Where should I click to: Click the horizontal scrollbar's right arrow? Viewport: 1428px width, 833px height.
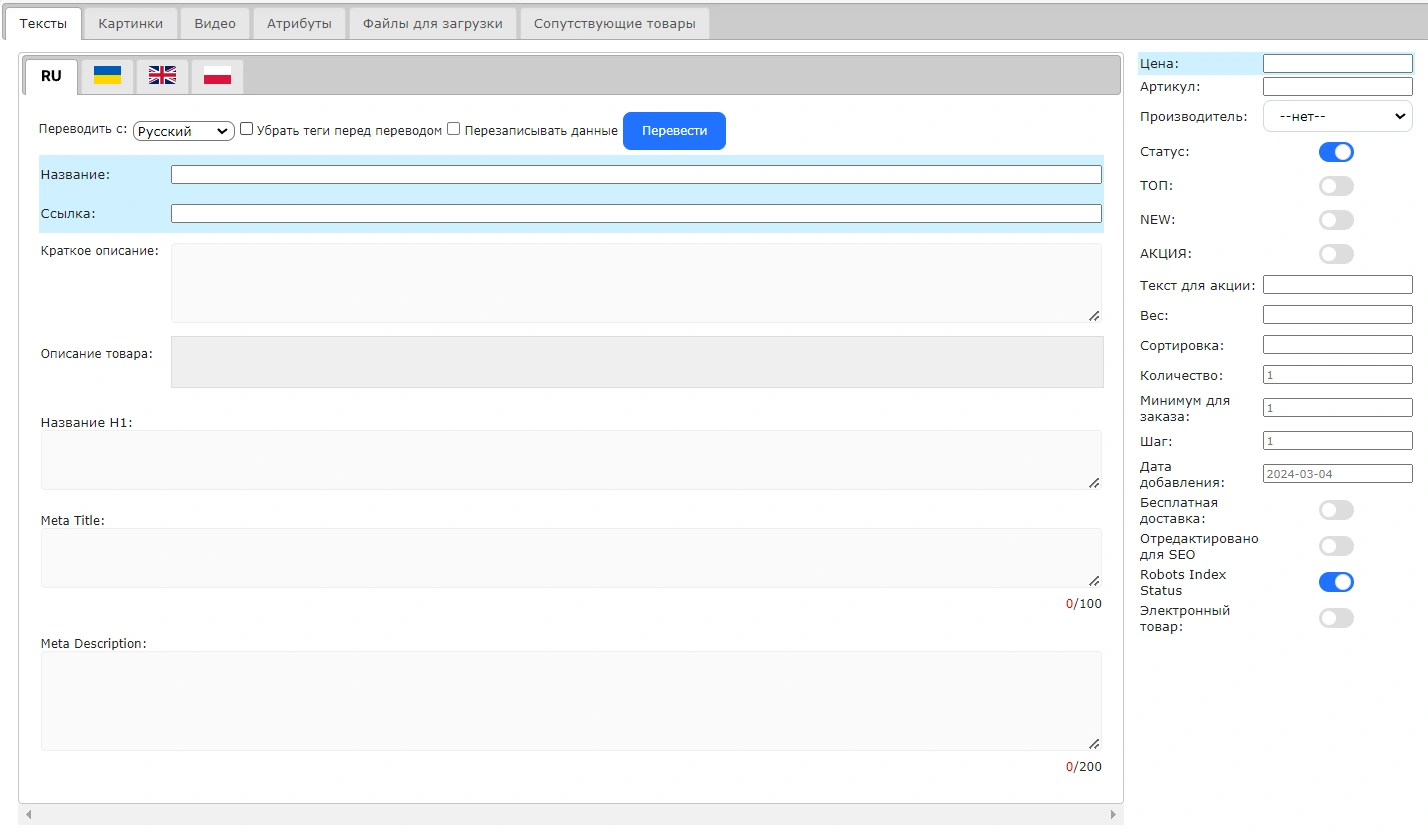(1113, 815)
